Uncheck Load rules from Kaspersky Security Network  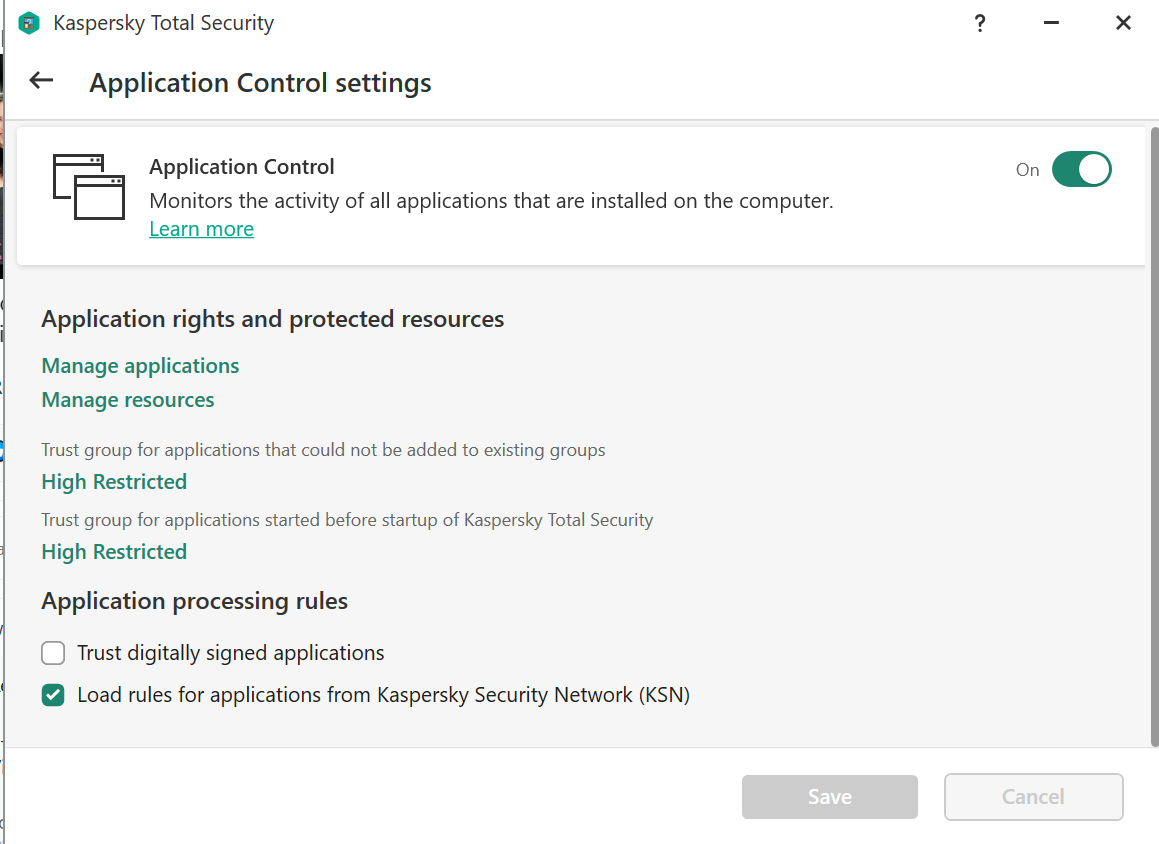[x=53, y=695]
